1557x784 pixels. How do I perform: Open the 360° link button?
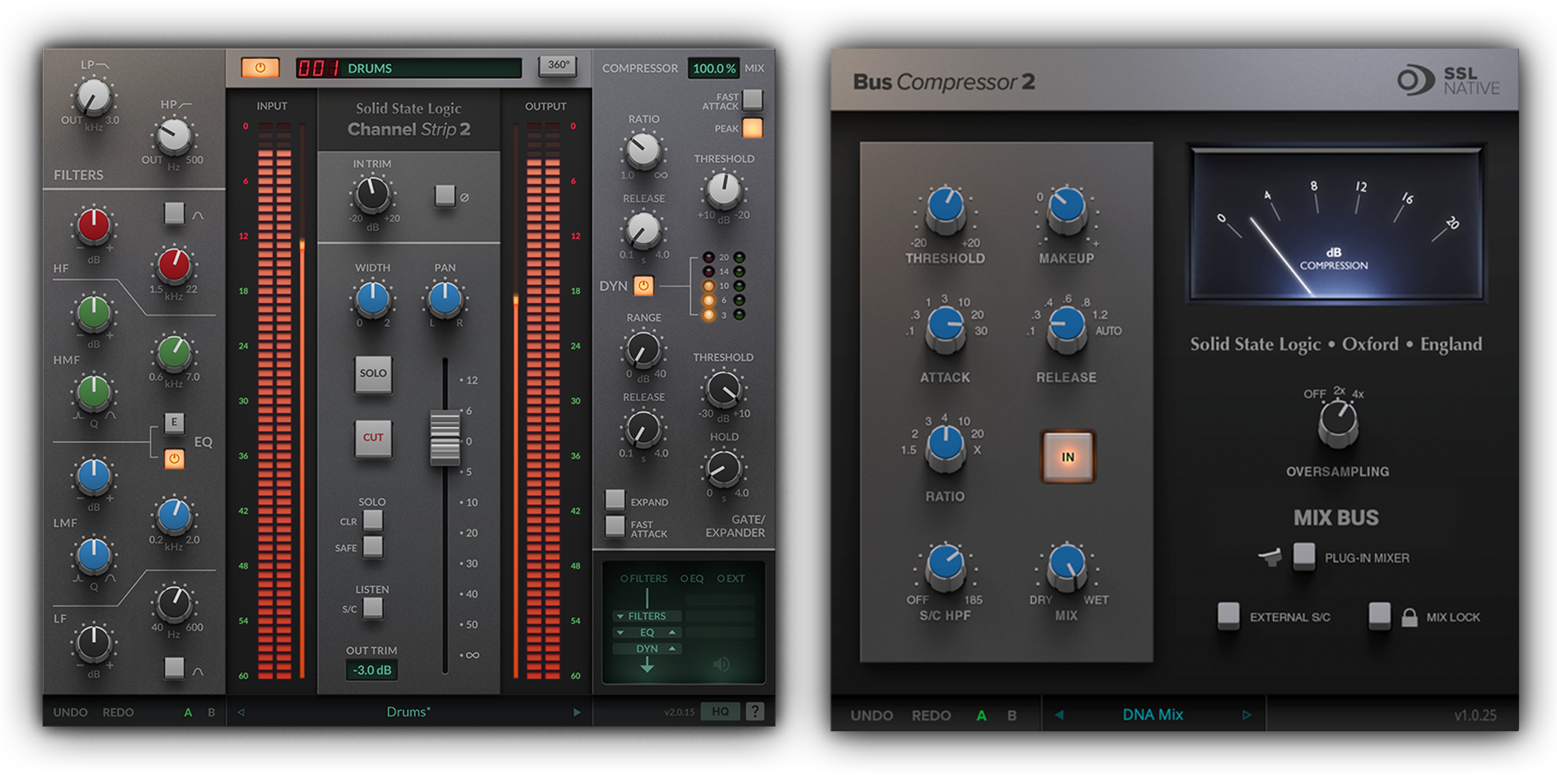(558, 65)
